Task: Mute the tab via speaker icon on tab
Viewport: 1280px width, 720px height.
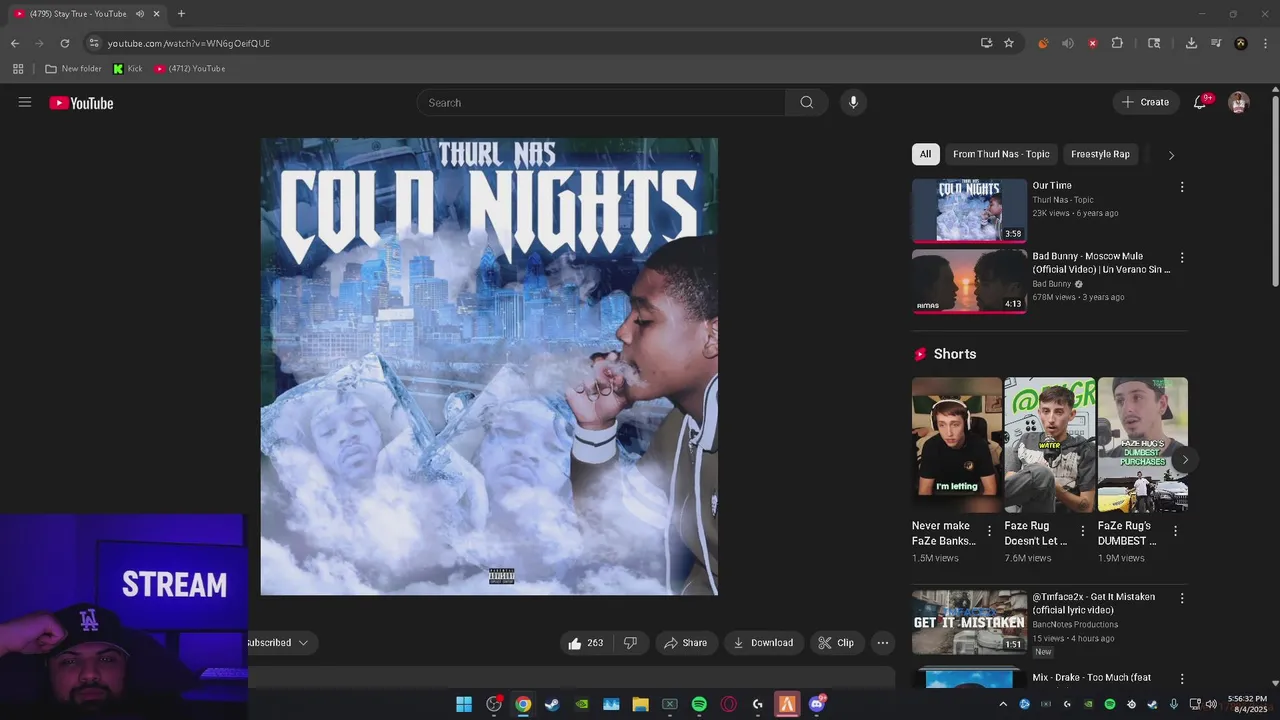Action: point(139,14)
